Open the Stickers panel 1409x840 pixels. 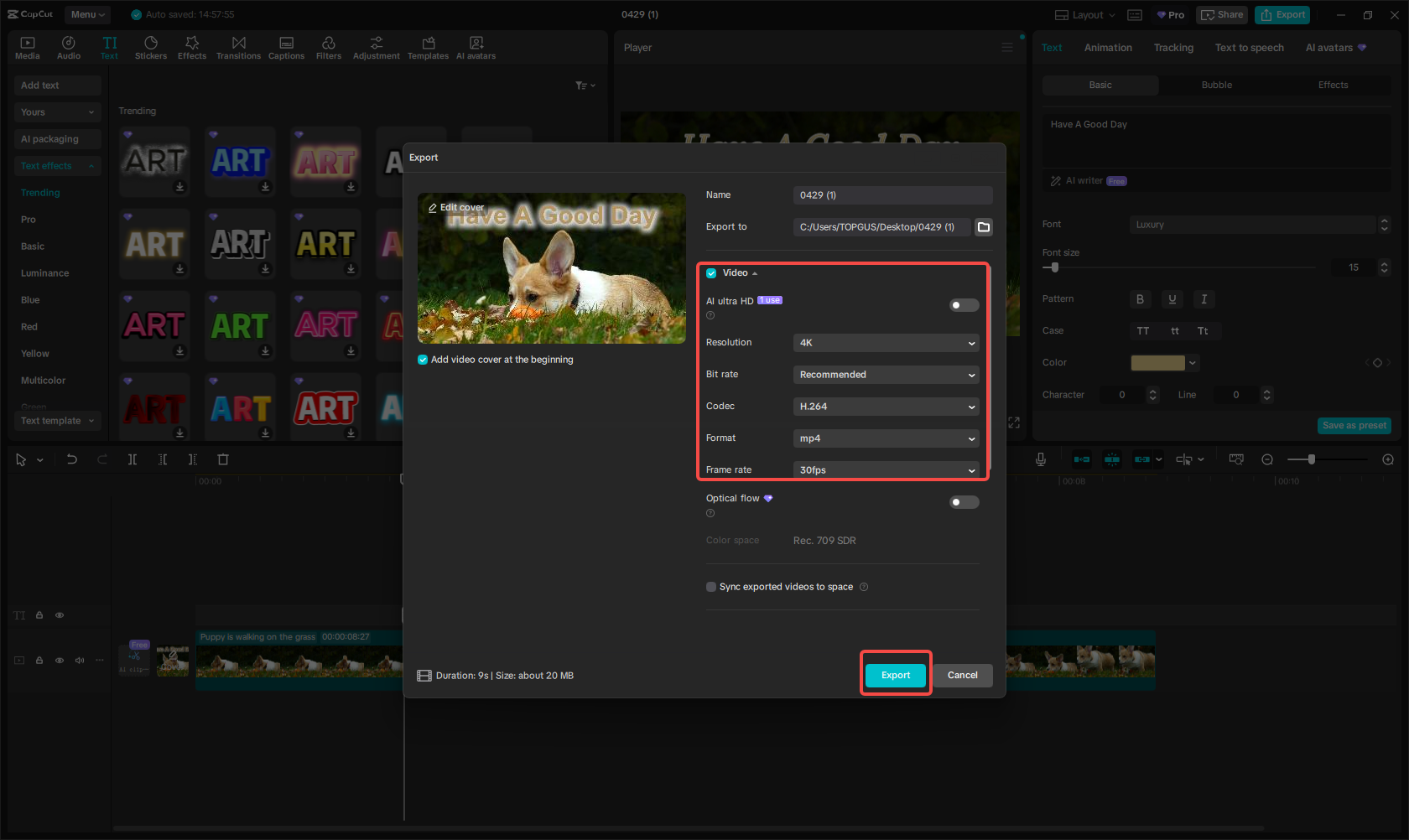point(151,46)
